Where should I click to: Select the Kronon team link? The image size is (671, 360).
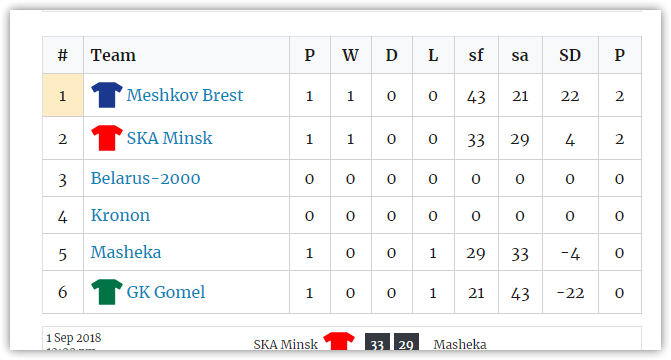(x=120, y=215)
